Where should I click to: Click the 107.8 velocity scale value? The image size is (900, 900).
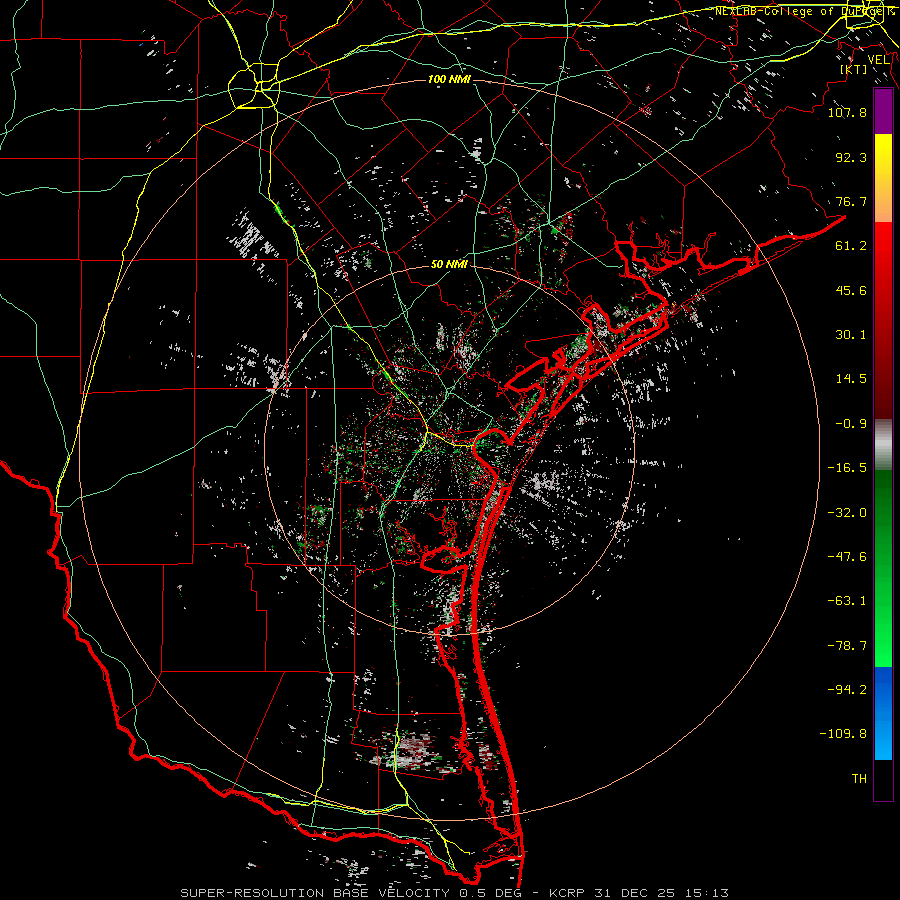[x=847, y=112]
